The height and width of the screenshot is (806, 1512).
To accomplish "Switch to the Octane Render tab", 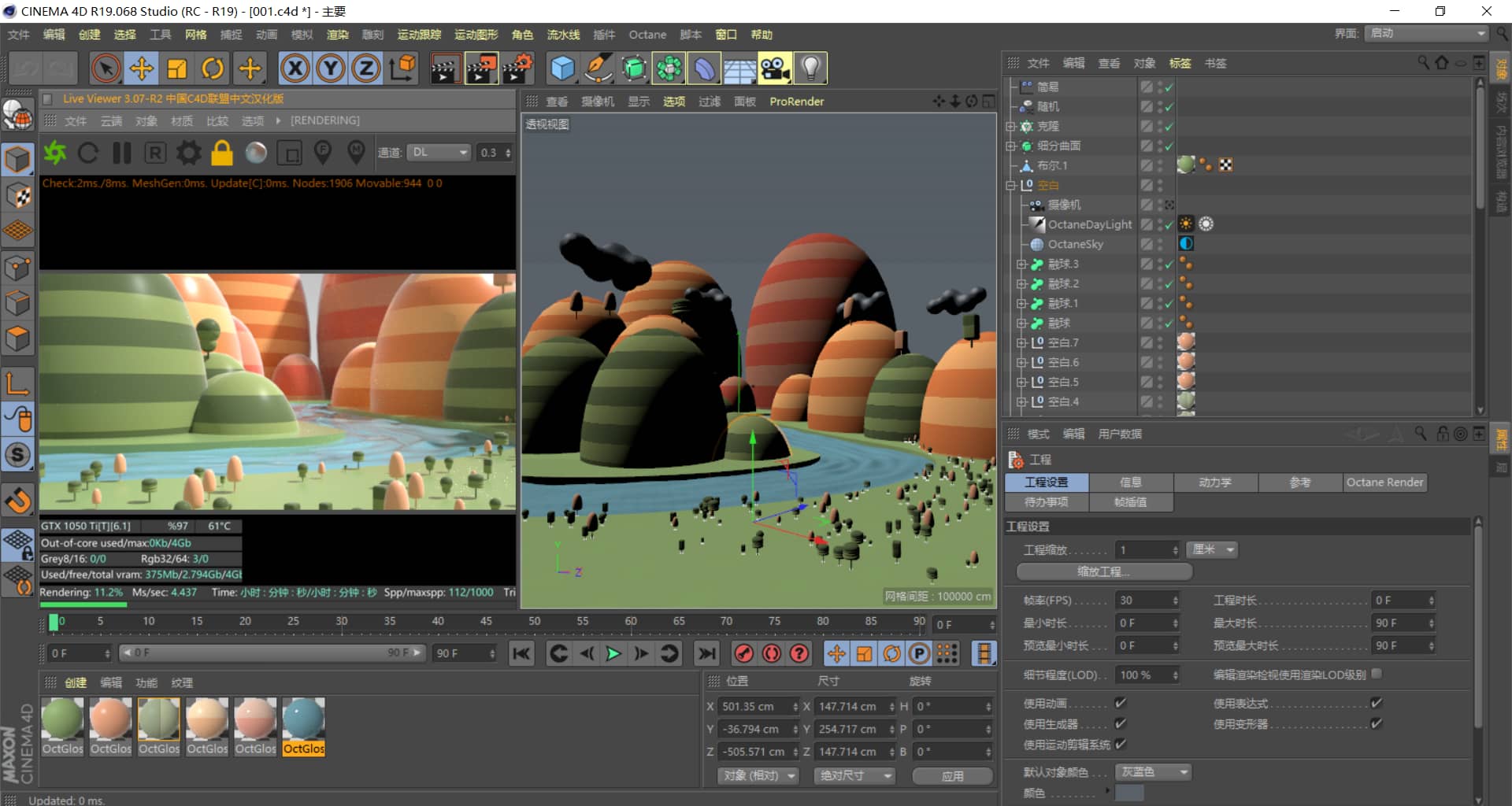I will pyautogui.click(x=1384, y=482).
